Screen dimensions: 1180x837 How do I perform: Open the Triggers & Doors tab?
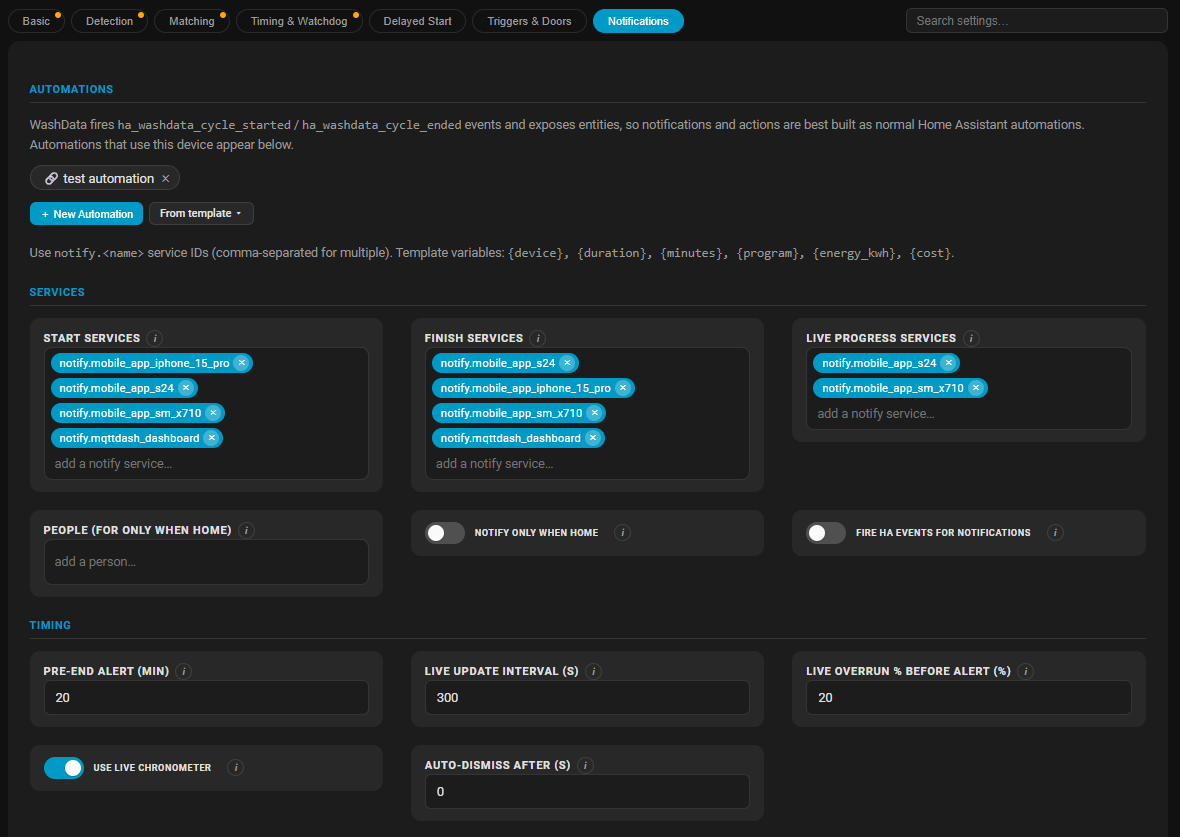click(529, 21)
